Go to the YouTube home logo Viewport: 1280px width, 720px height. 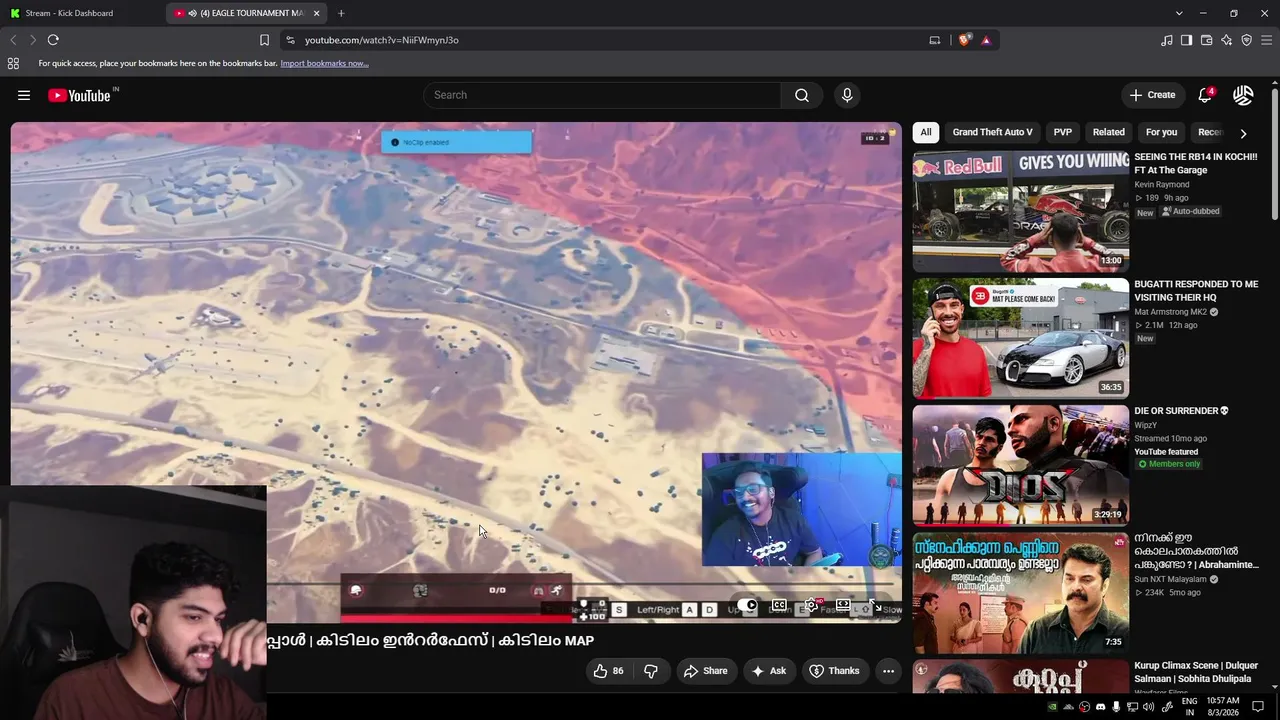pos(79,95)
